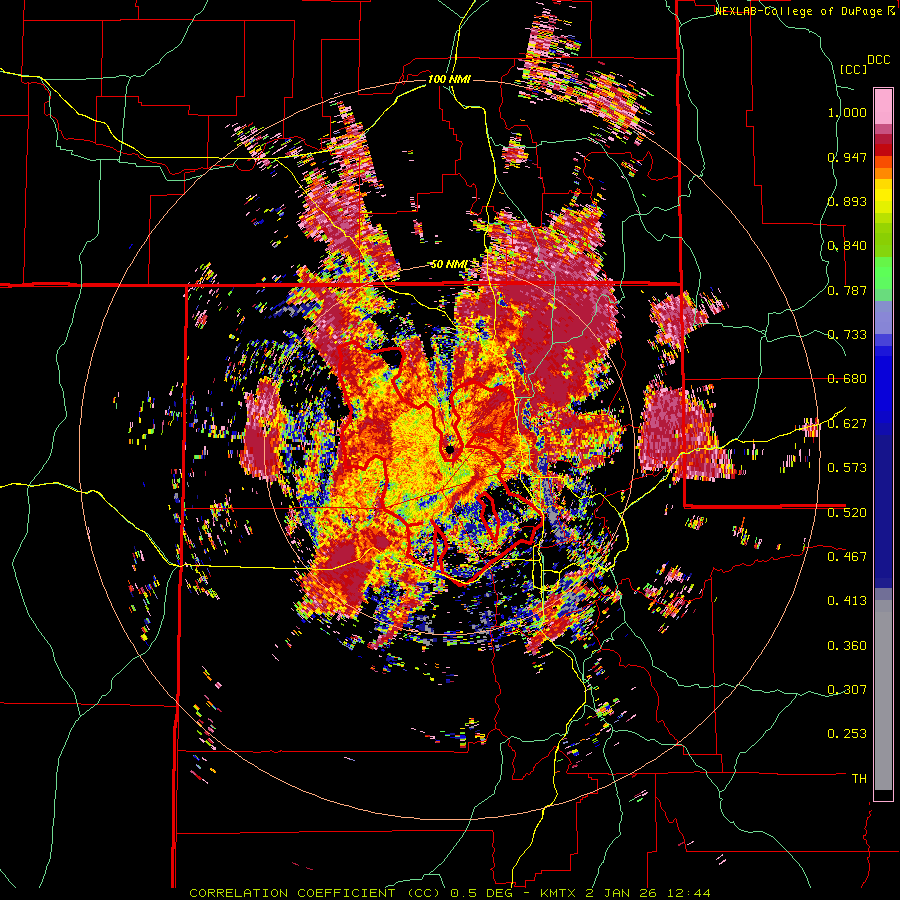Click the 0.787 color scale label

click(847, 290)
